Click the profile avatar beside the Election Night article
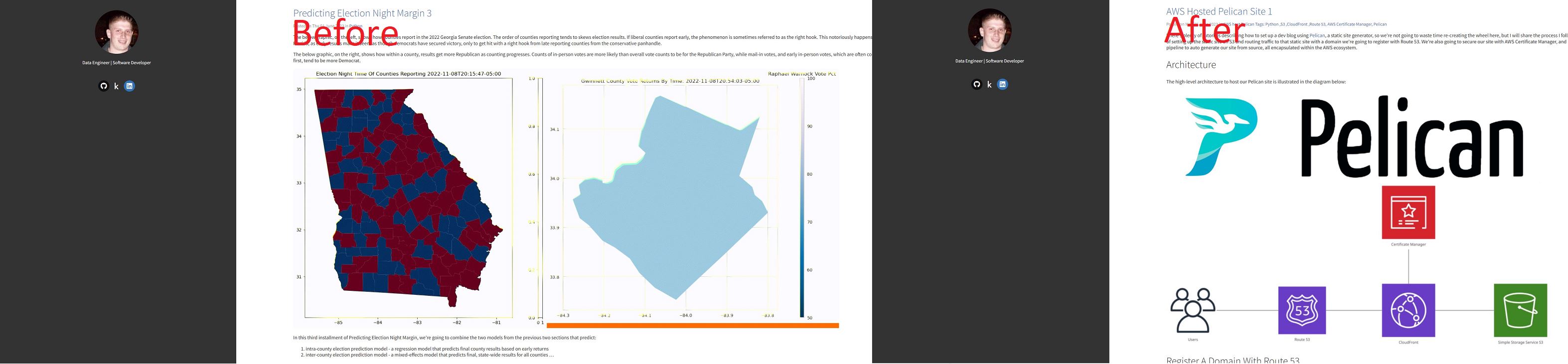 pyautogui.click(x=116, y=31)
